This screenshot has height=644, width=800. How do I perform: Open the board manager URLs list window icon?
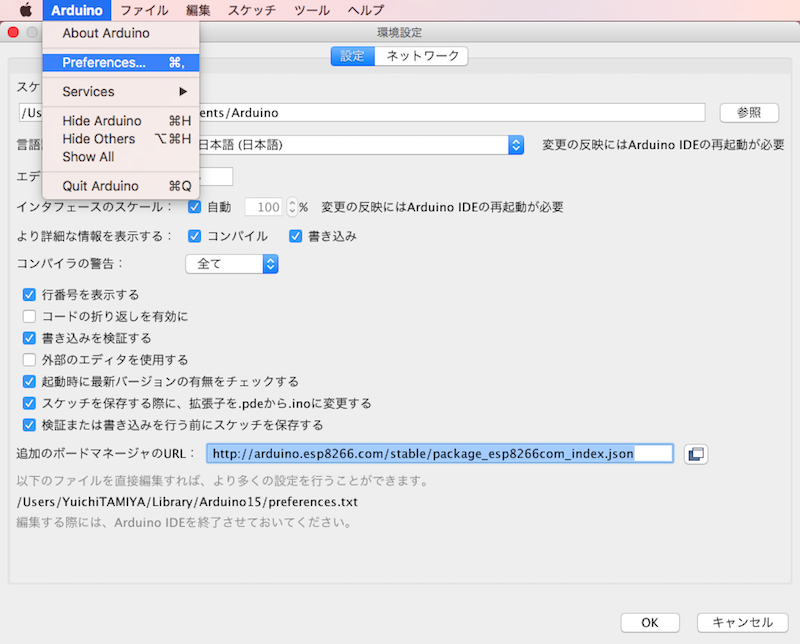[696, 454]
